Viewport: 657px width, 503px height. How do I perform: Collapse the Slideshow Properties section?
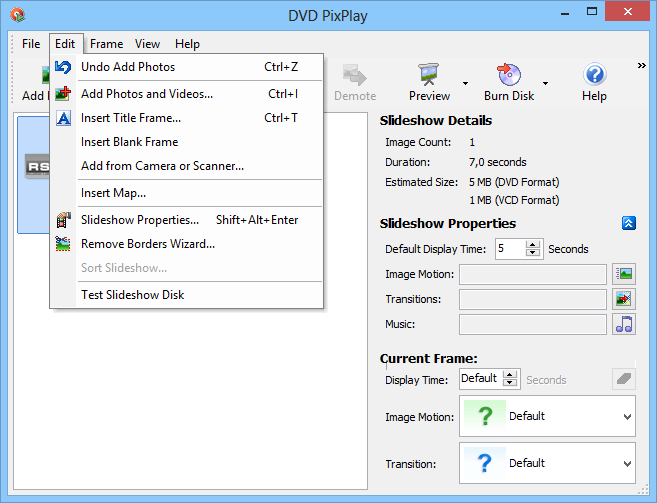point(629,223)
